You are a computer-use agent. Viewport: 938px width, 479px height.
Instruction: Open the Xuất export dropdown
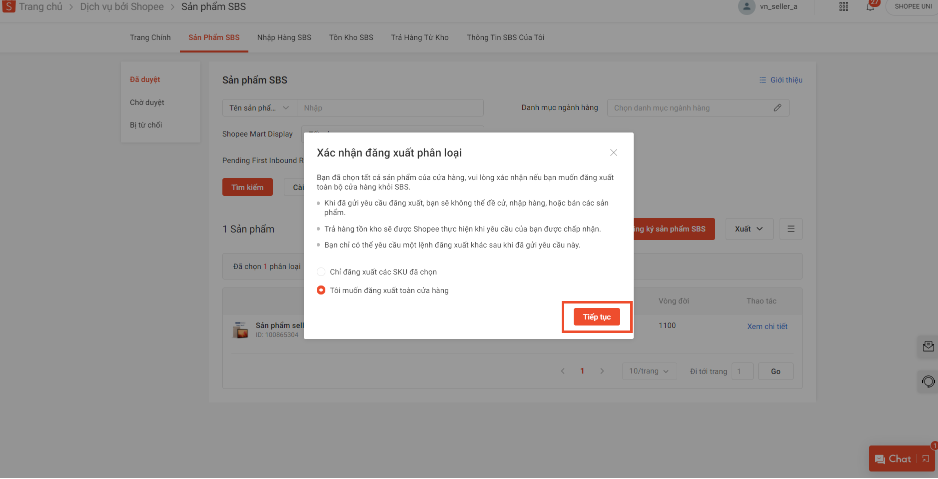(x=749, y=229)
